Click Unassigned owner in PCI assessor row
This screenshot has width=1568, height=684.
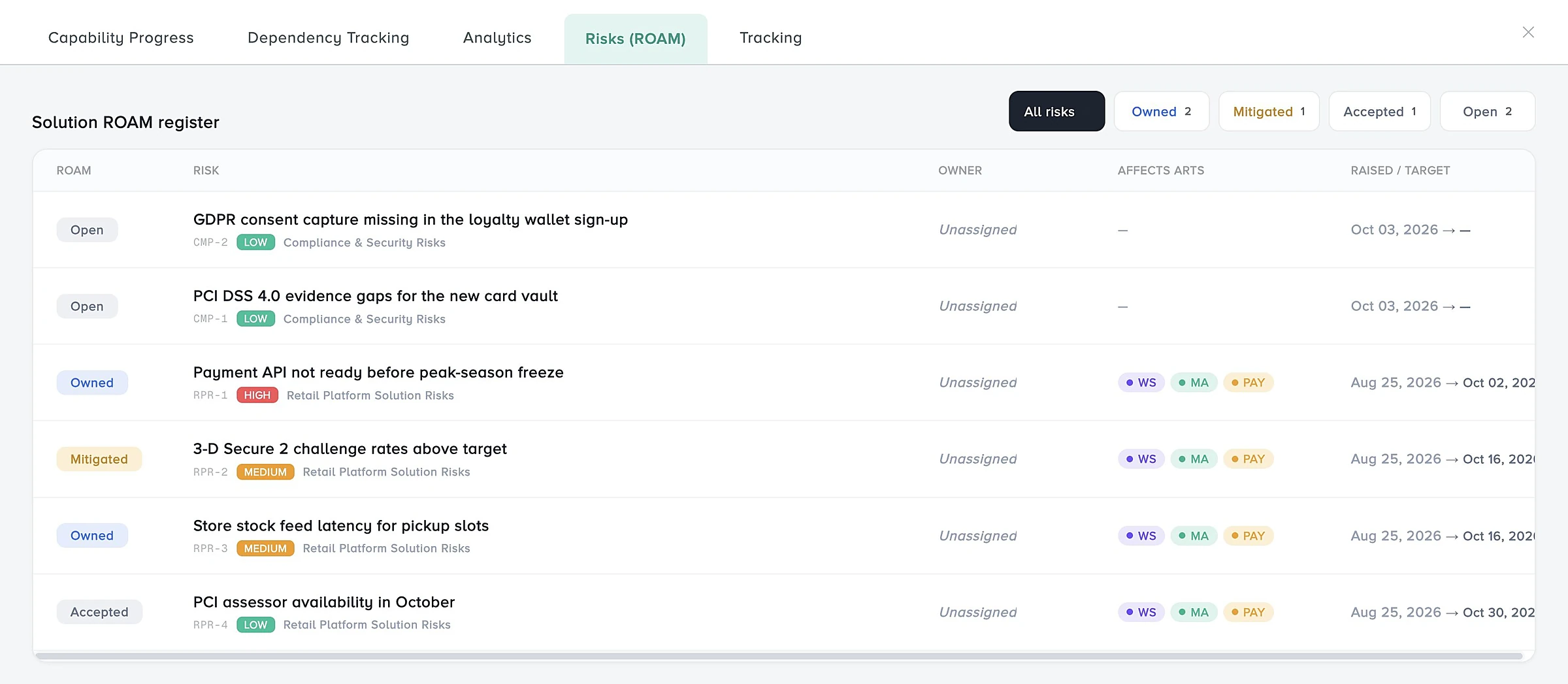point(977,612)
